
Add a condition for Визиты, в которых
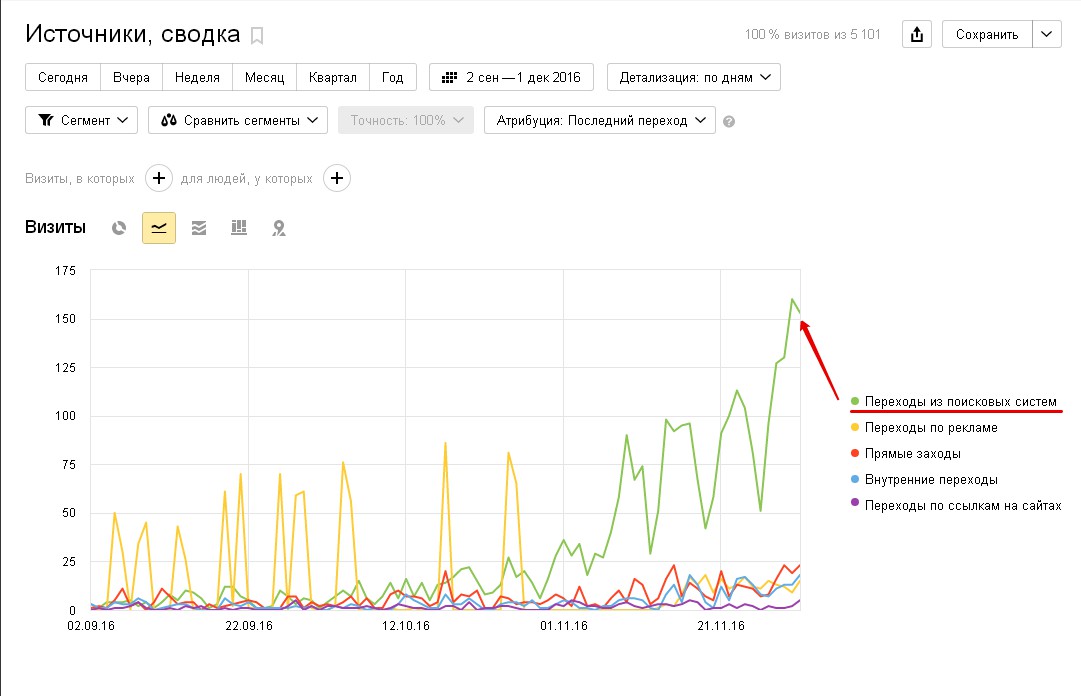[x=159, y=178]
